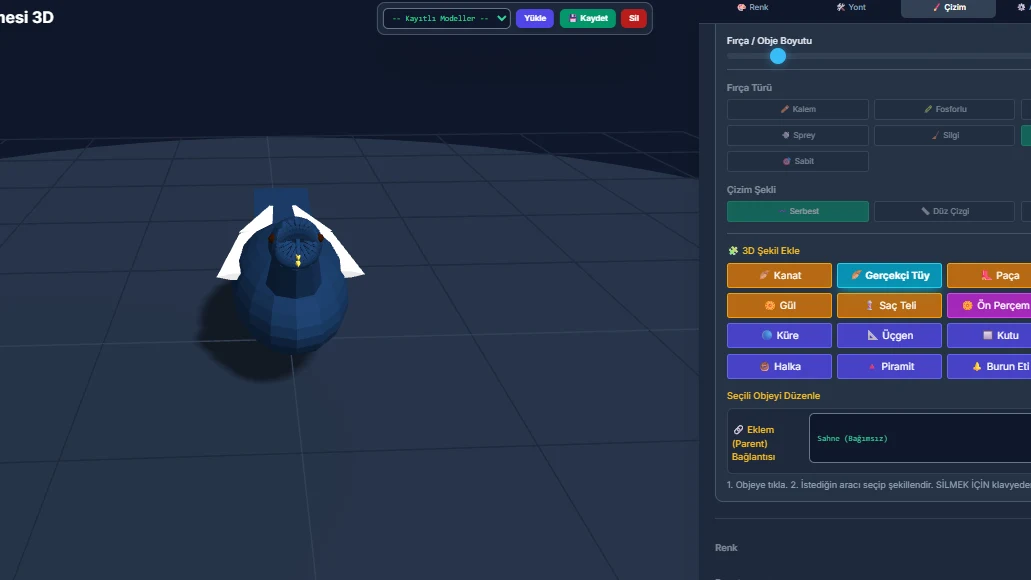The width and height of the screenshot is (1031, 580).
Task: Open the Sahne (Bağımsız) parent dropdown
Action: (x=920, y=438)
